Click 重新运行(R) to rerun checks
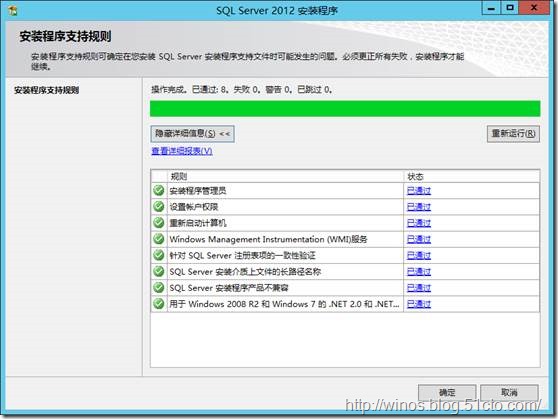558x419 pixels. click(513, 134)
